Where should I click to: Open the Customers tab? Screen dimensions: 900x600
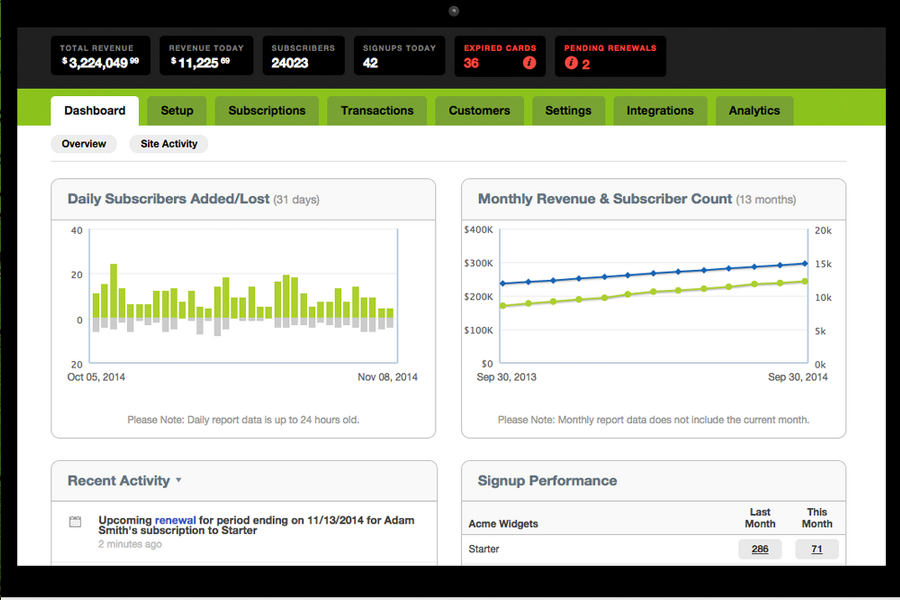click(479, 110)
